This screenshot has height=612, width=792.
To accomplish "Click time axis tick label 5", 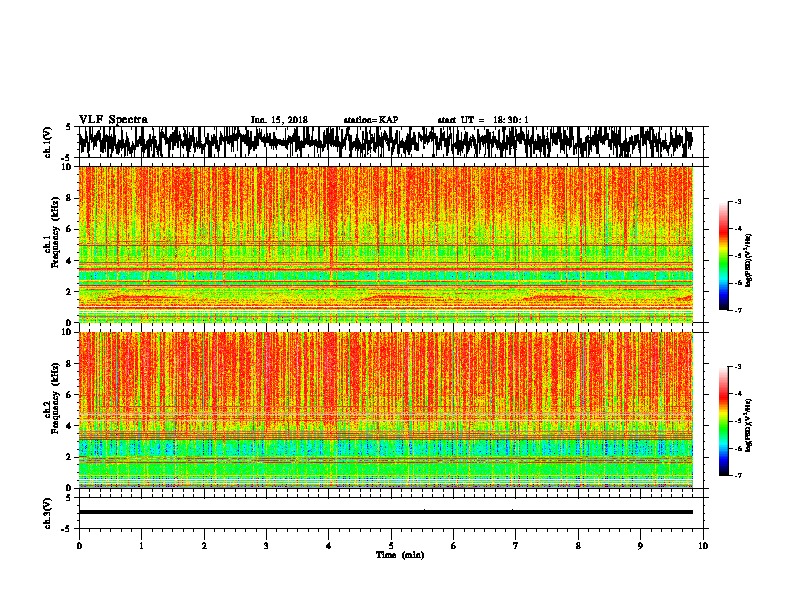I will click(391, 546).
